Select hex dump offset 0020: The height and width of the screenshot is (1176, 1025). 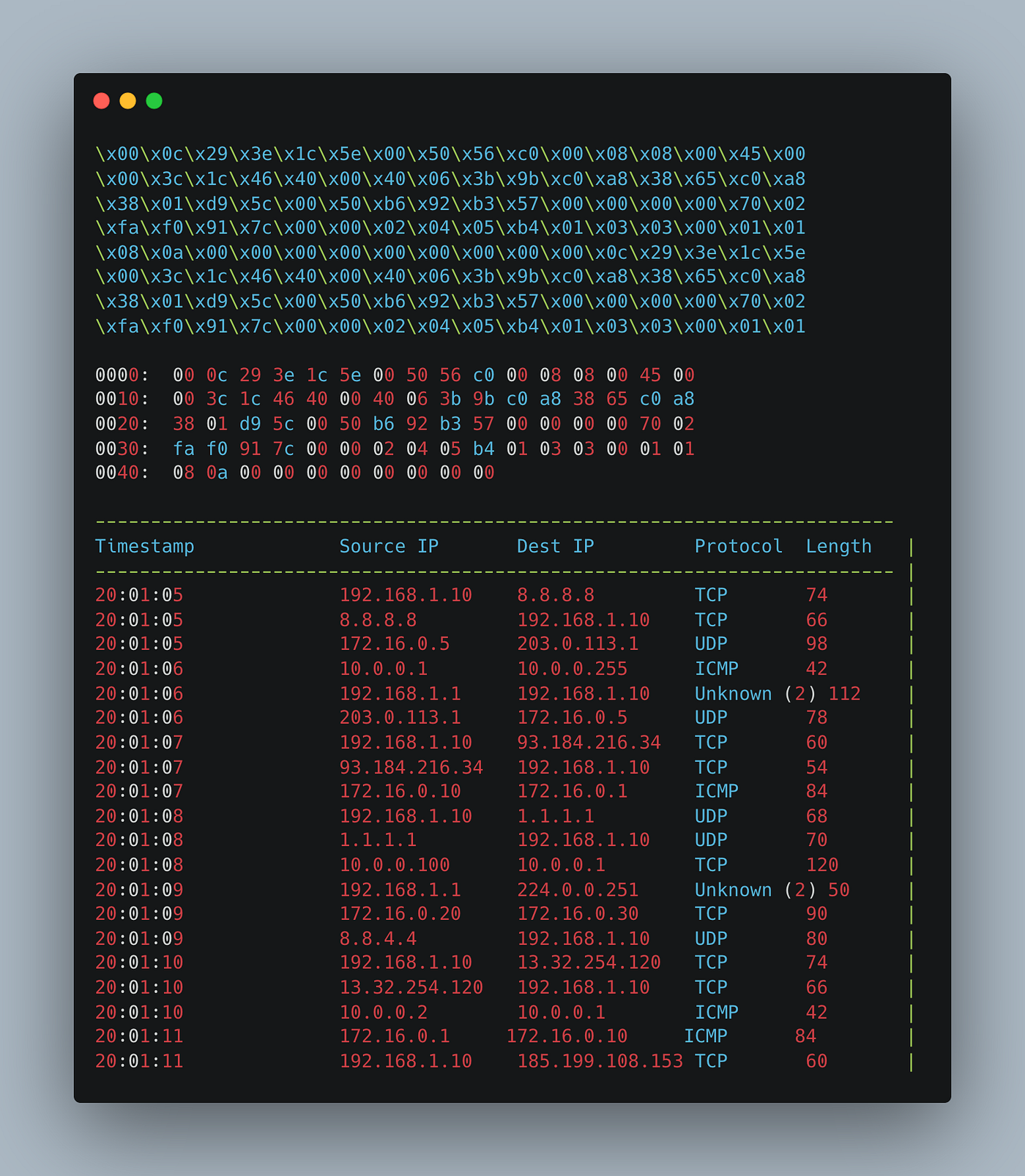coord(122,424)
